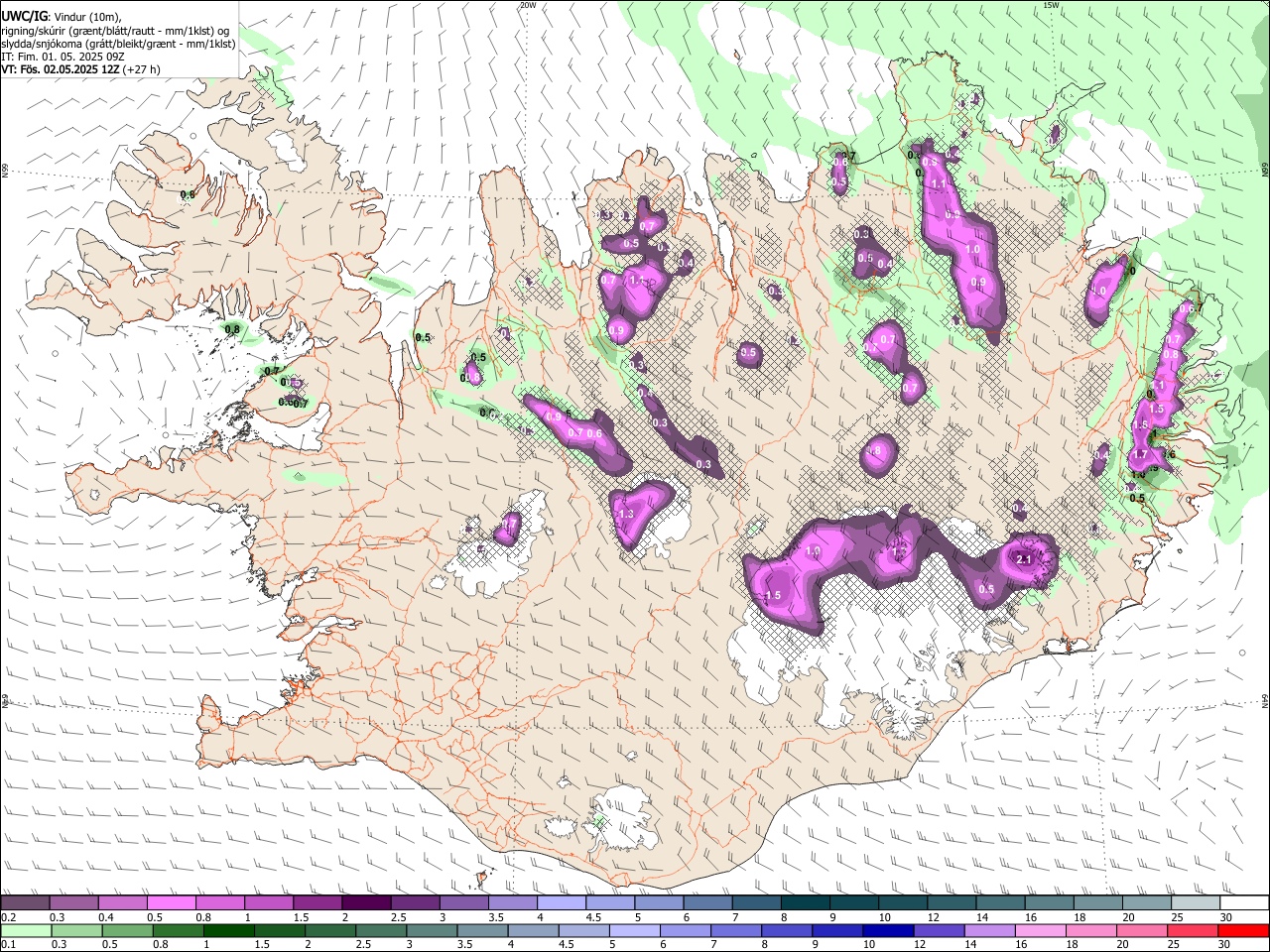Click the '1.3' precipitation value on the map
The height and width of the screenshot is (952, 1270).
point(625,515)
